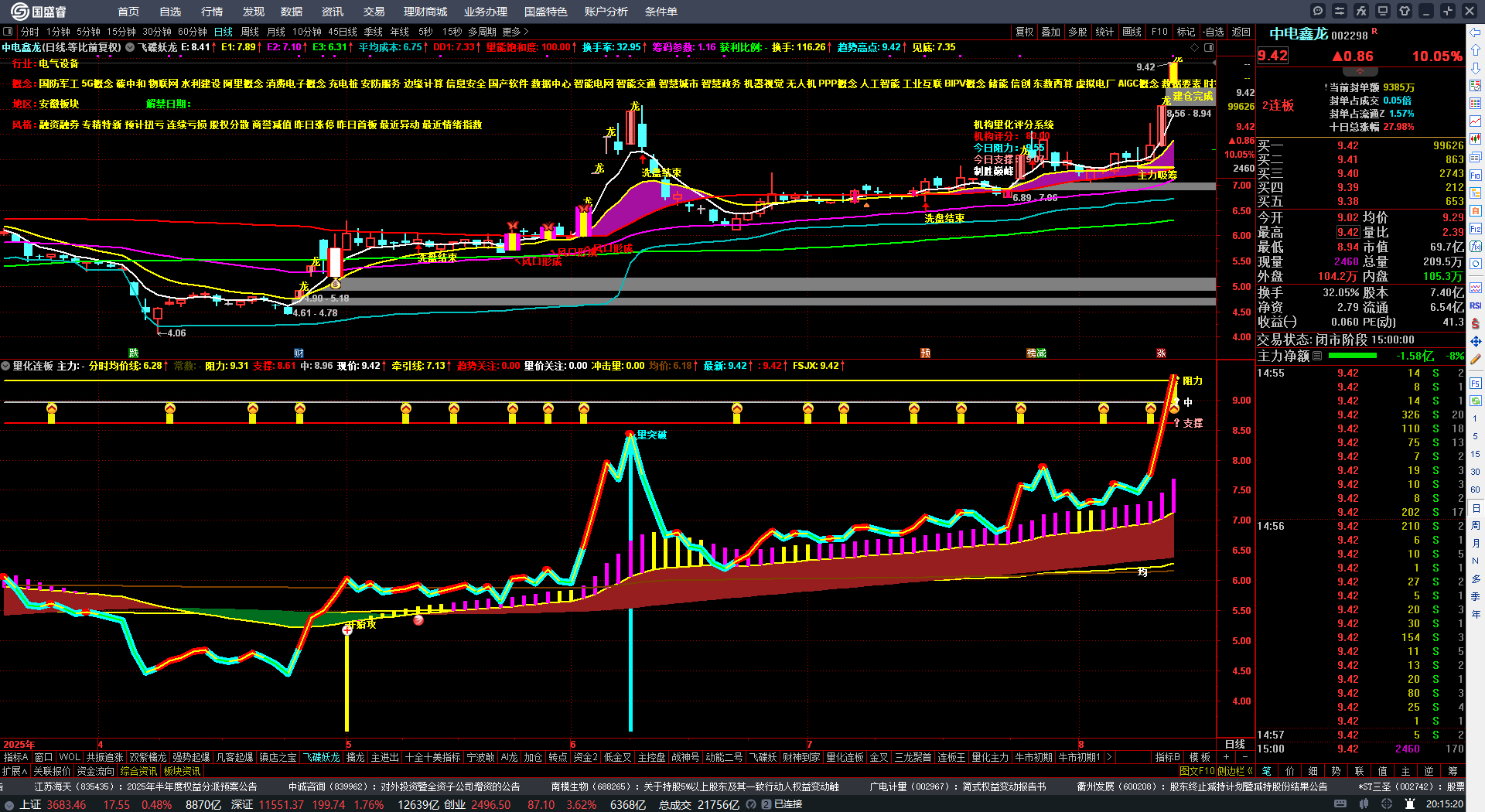Click the 叠加 button
This screenshot has width=1485, height=812.
click(x=1051, y=32)
